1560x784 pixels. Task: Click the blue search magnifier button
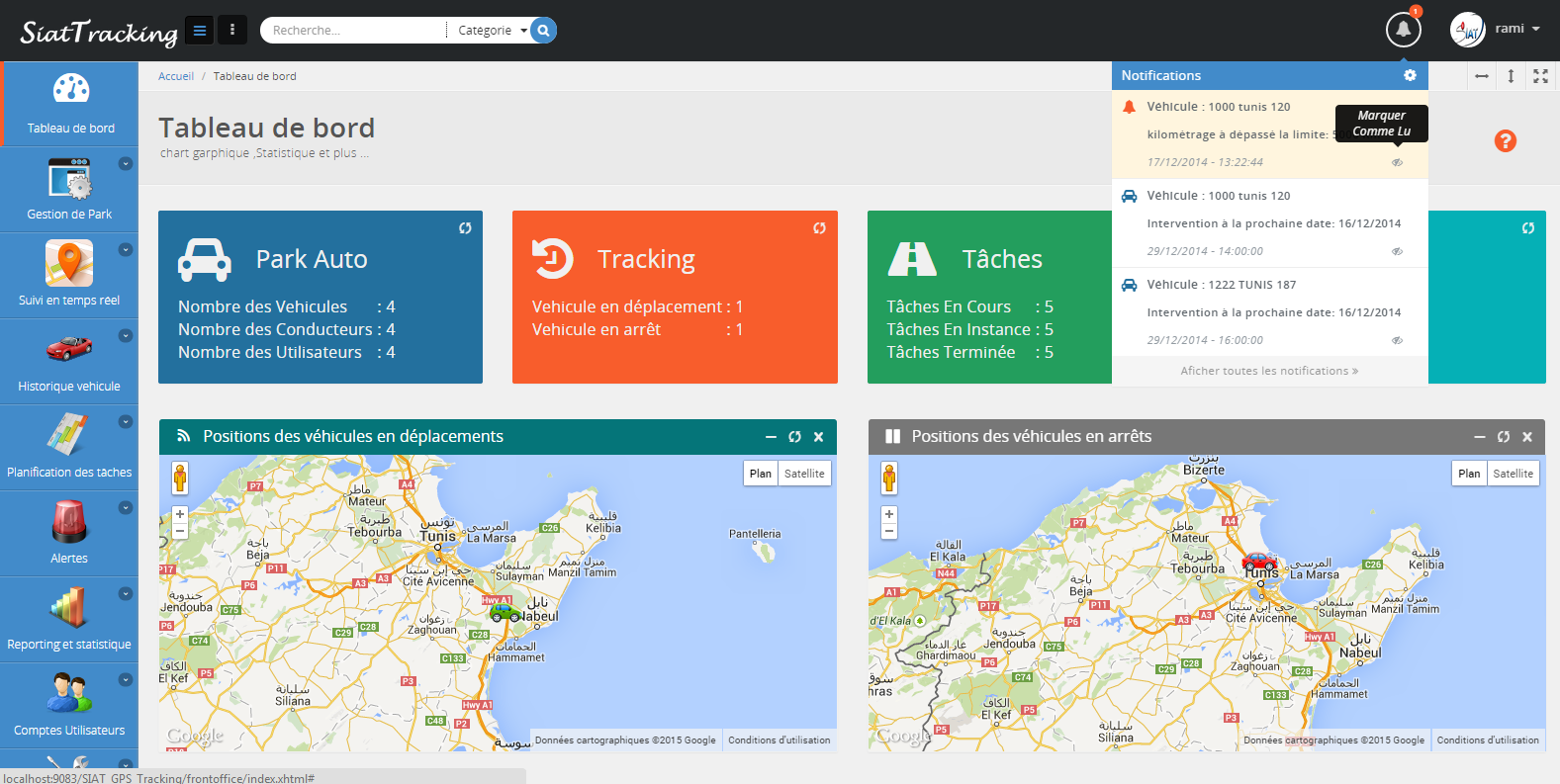543,31
